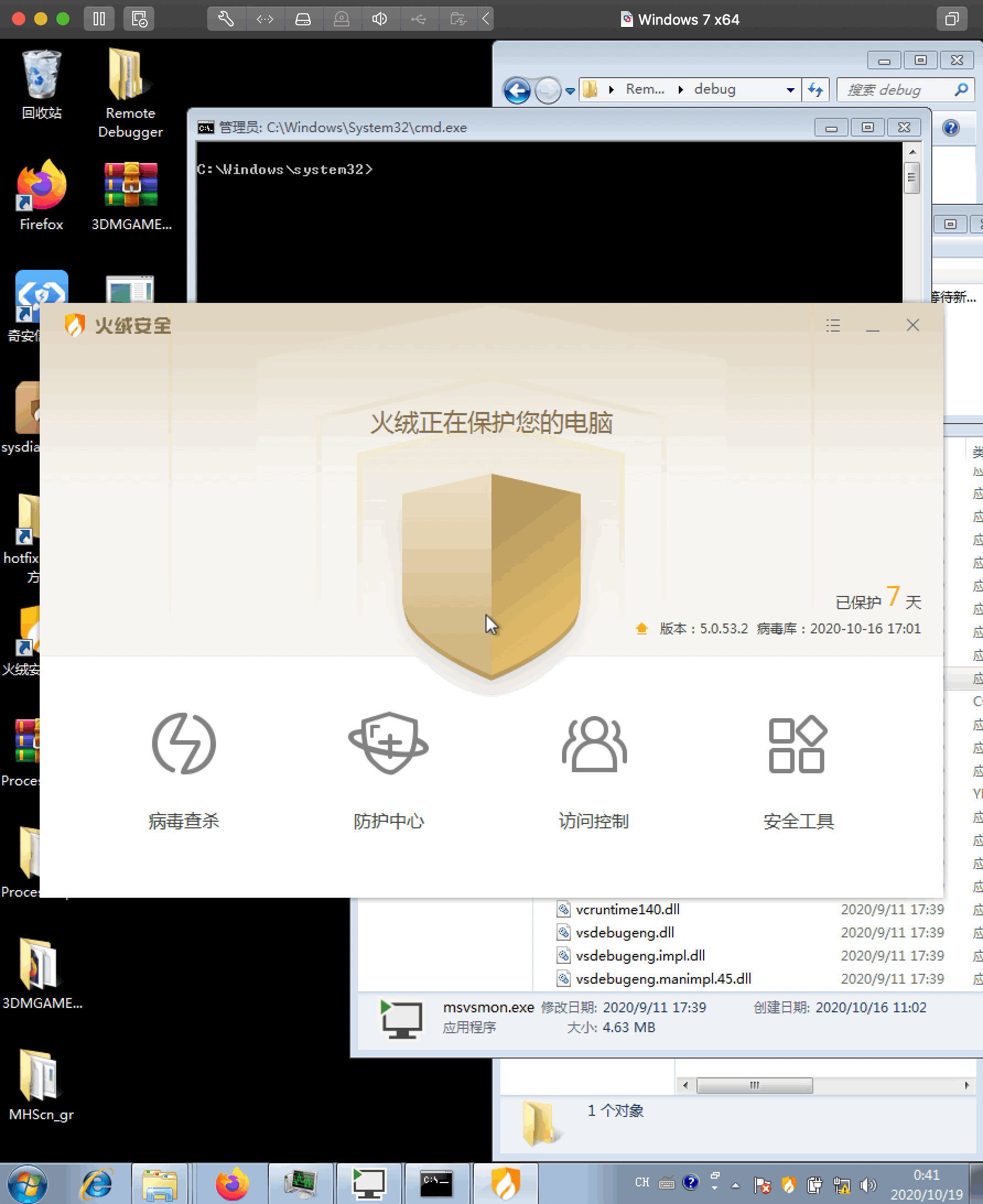The height and width of the screenshot is (1204, 983).
Task: Click the horizontal scrollbar thumb in the Explorer window
Action: pyautogui.click(x=754, y=1085)
